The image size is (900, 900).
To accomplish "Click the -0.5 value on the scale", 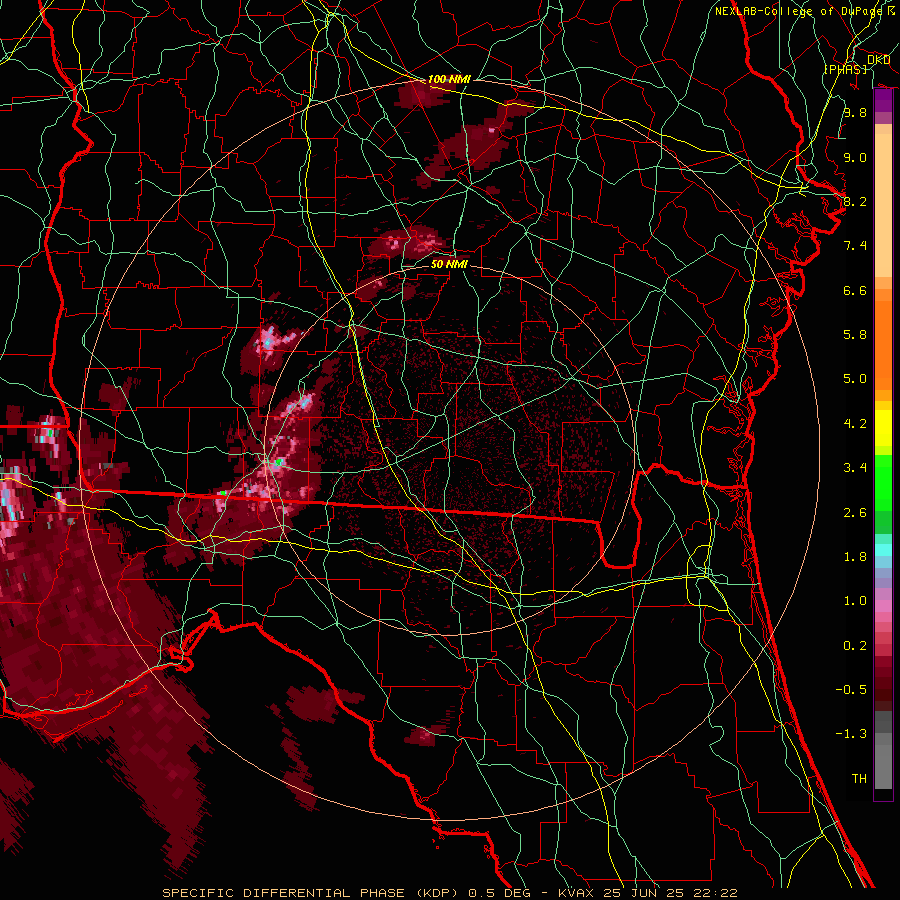I will pyautogui.click(x=851, y=690).
